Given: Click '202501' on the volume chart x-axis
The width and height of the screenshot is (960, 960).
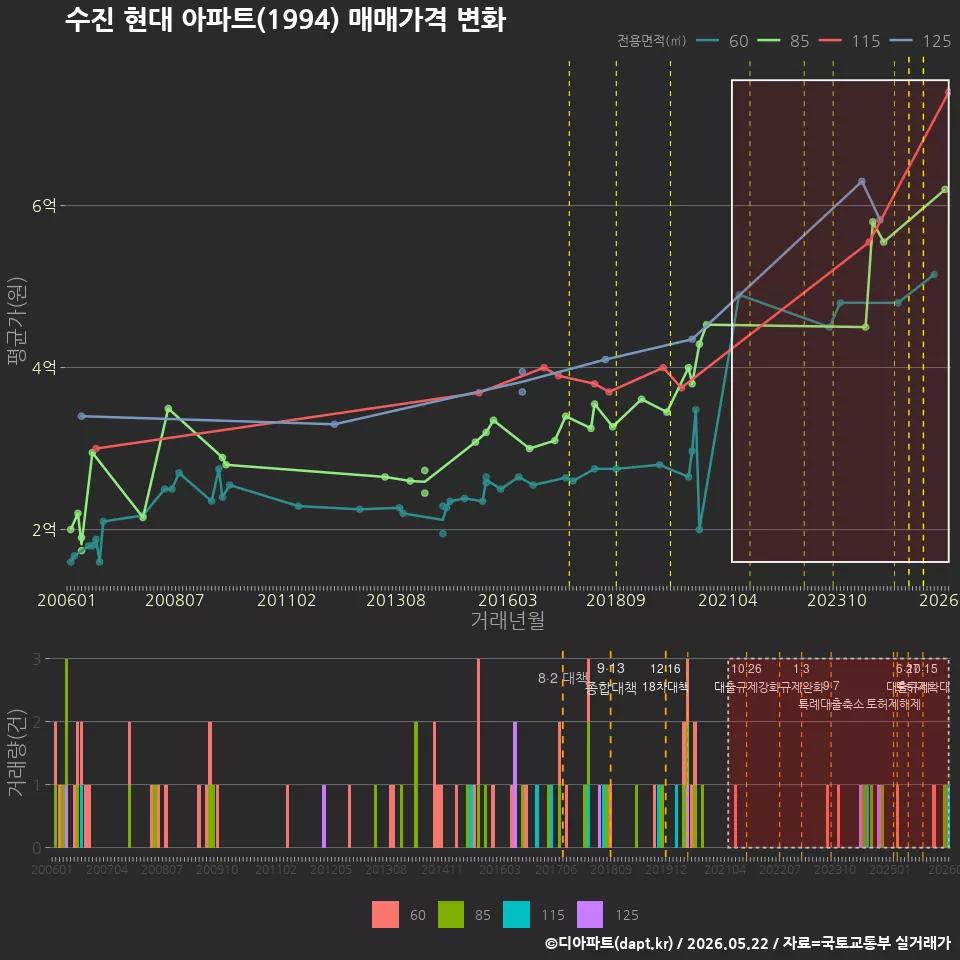Looking at the screenshot, I should 890,869.
